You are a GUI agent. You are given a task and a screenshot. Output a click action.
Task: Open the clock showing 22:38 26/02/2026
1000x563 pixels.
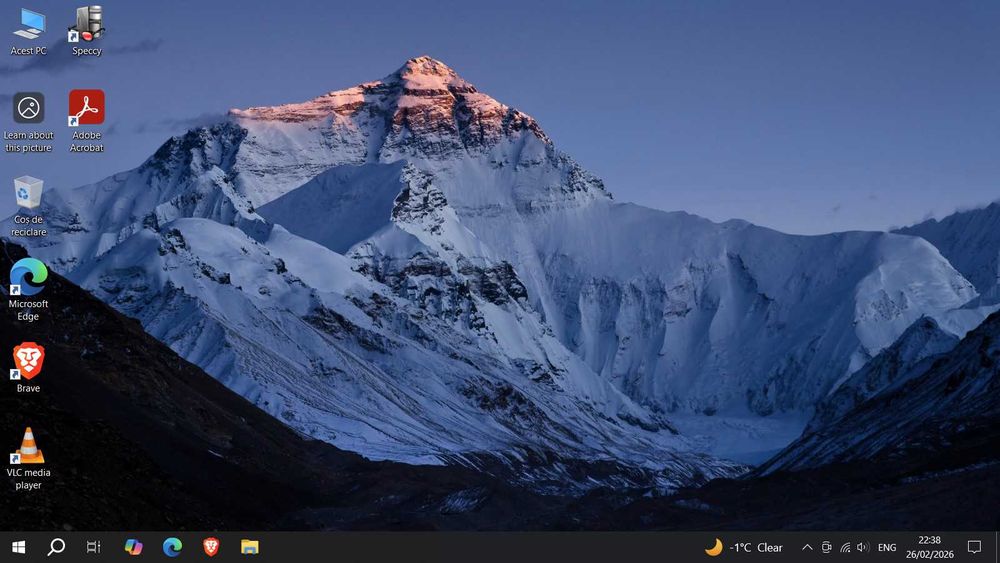click(x=930, y=547)
